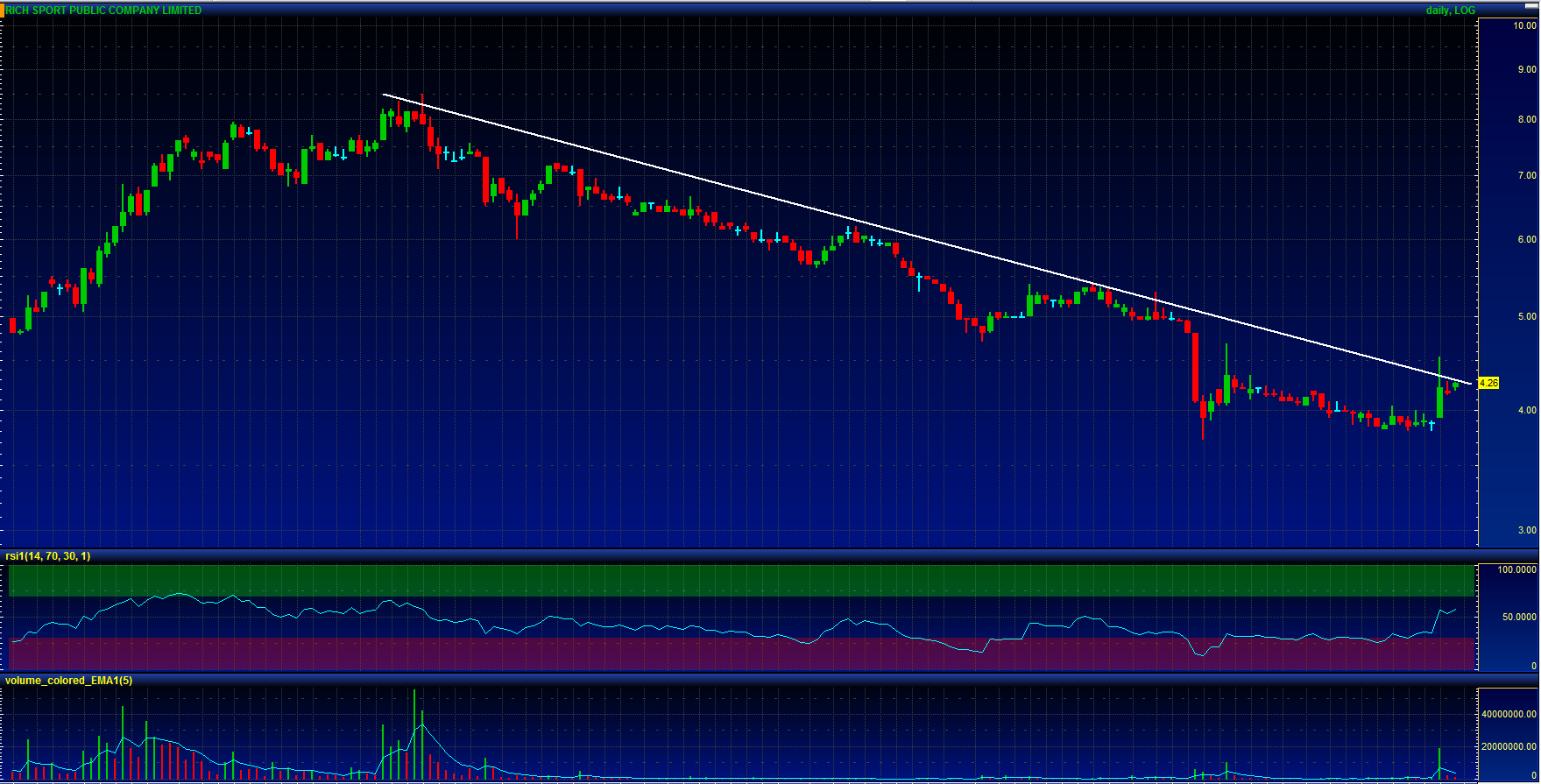
Task: Click the 100.0000 RSI axis label
Action: point(1517,570)
